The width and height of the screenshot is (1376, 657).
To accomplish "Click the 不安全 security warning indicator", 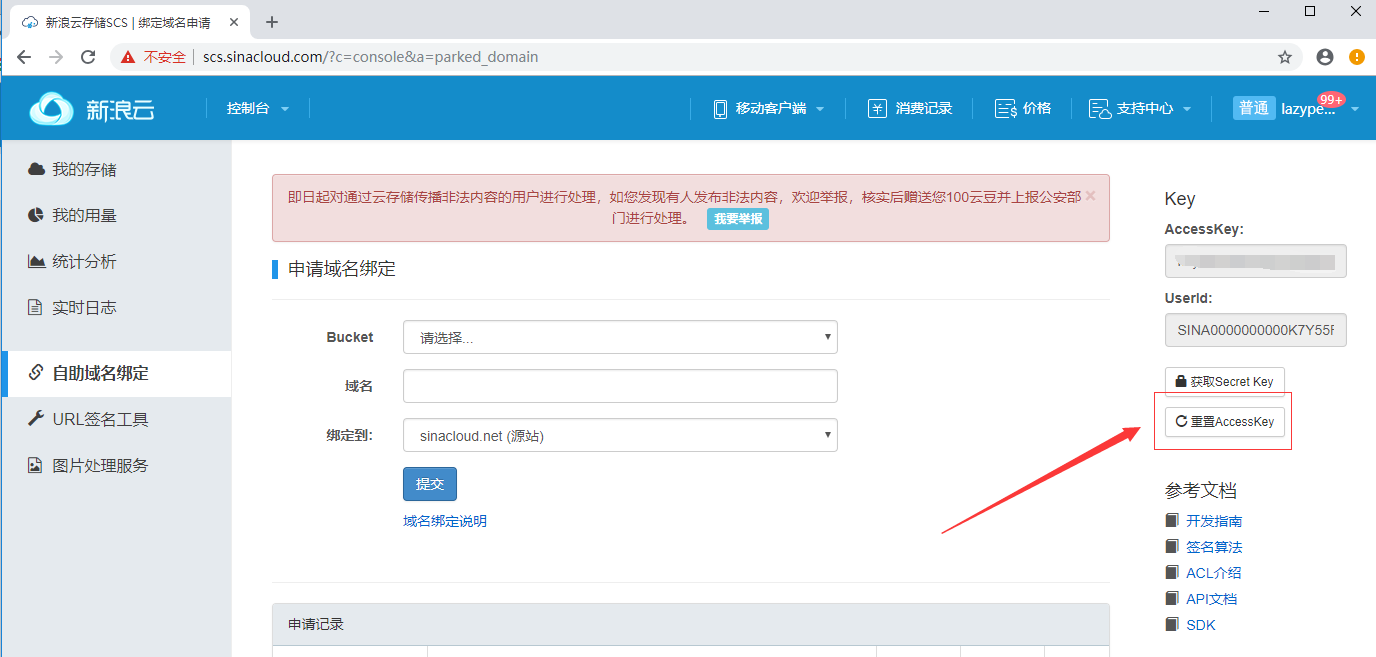I will coord(154,57).
